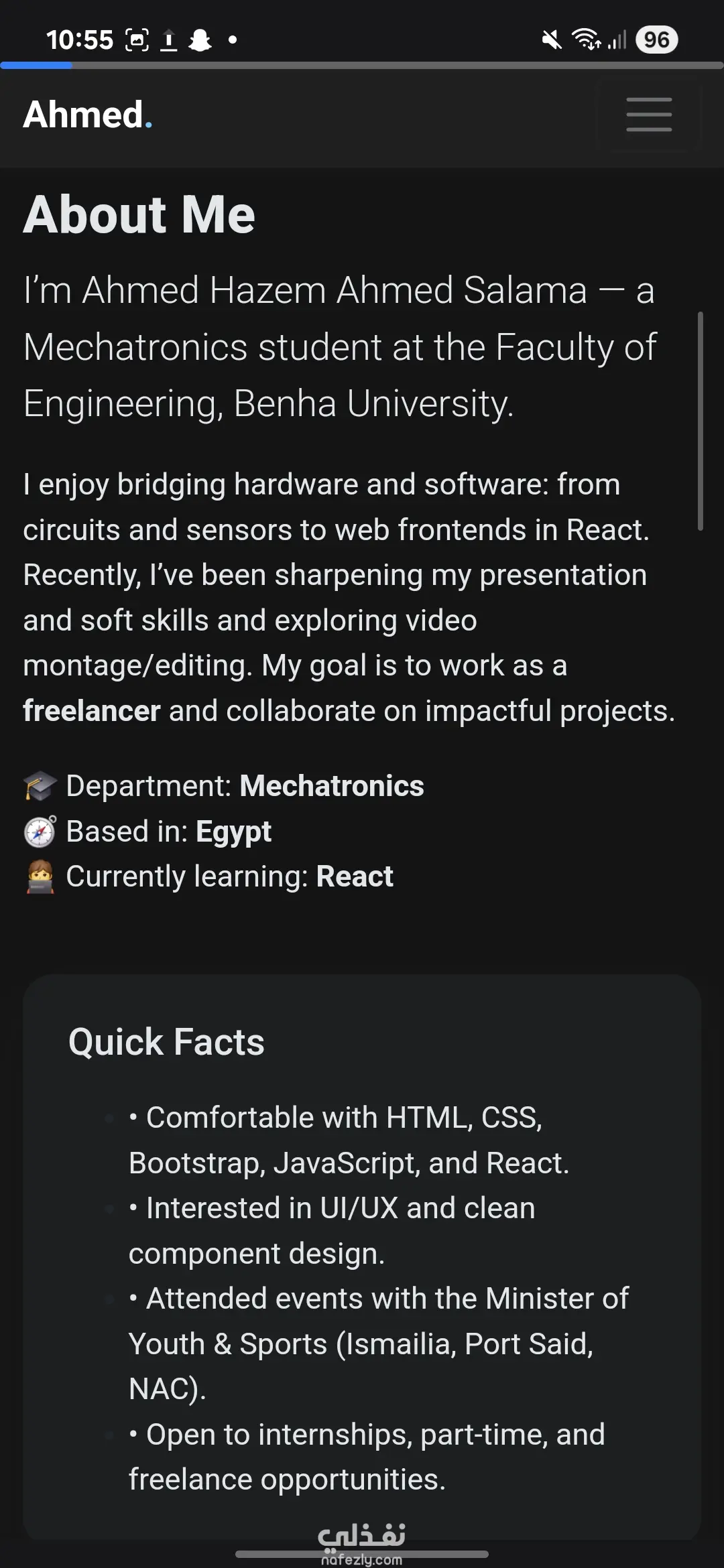
Task: Tap the Snapchat notification icon
Action: click(200, 40)
